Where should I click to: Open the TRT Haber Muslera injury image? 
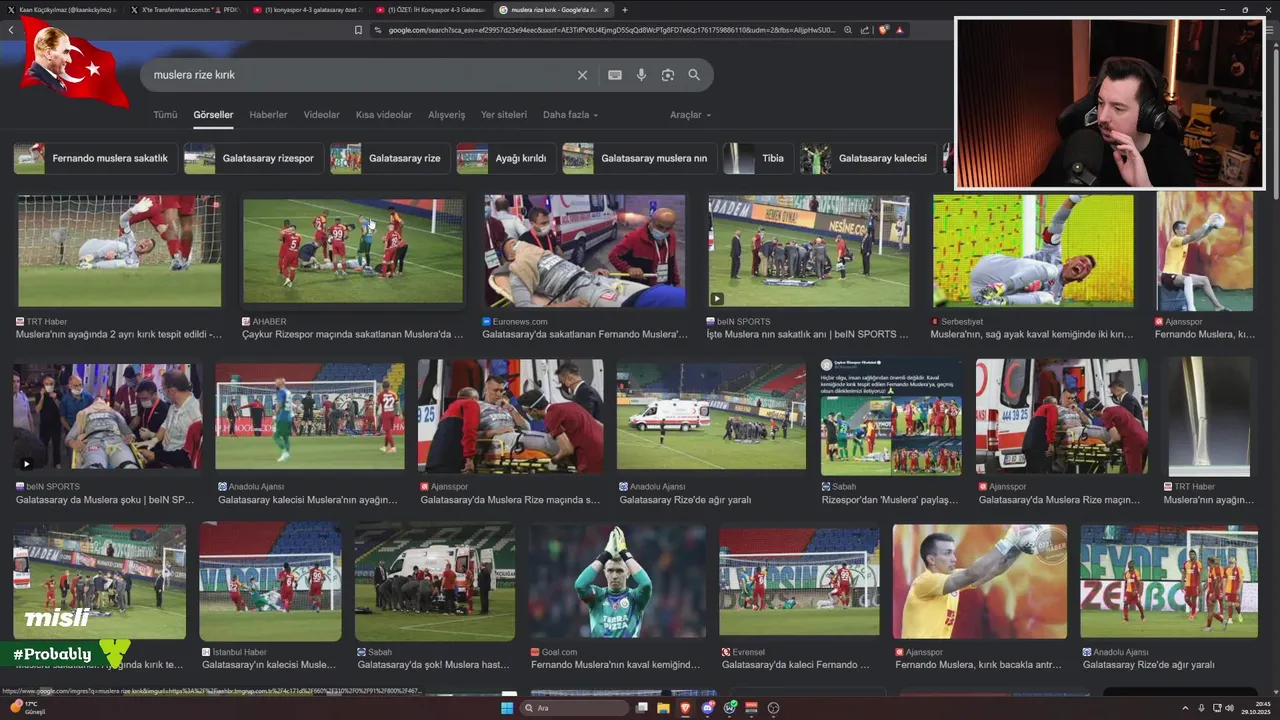click(x=119, y=251)
